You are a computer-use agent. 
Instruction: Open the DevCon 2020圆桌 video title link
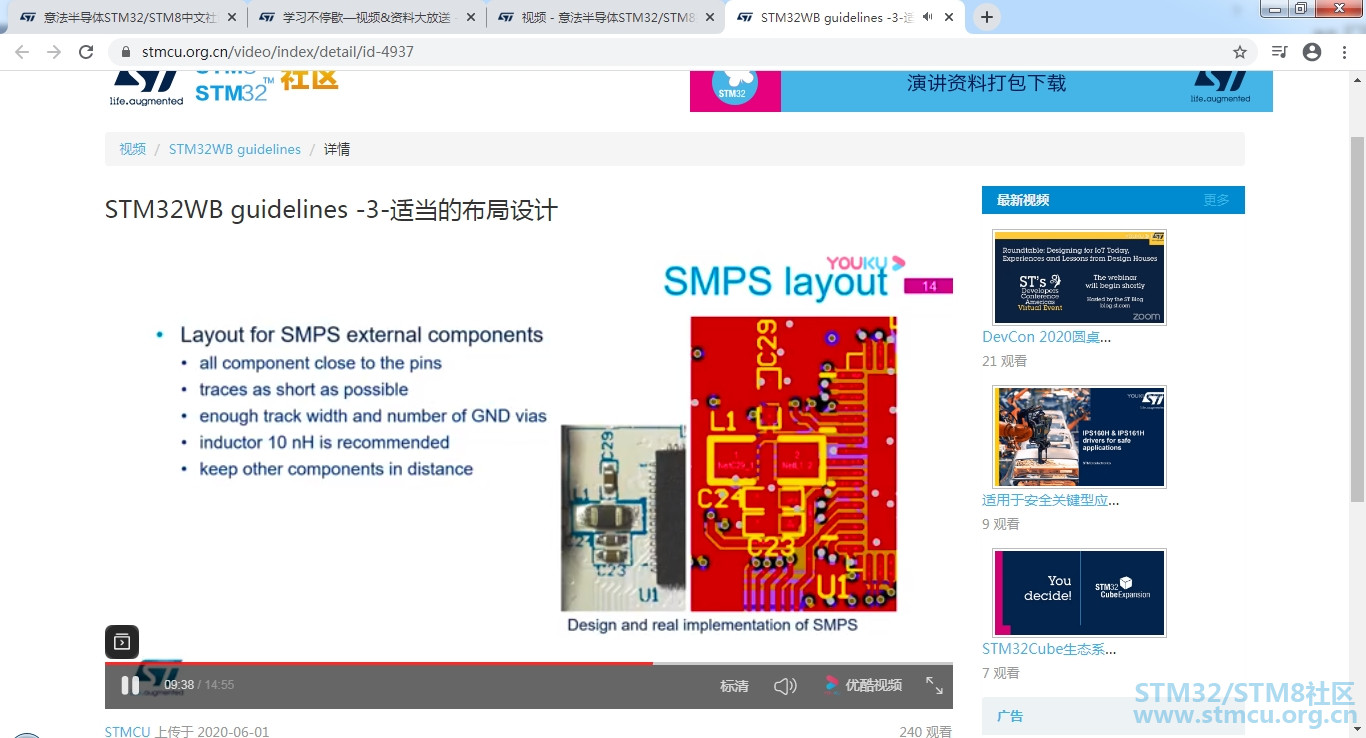click(1046, 337)
